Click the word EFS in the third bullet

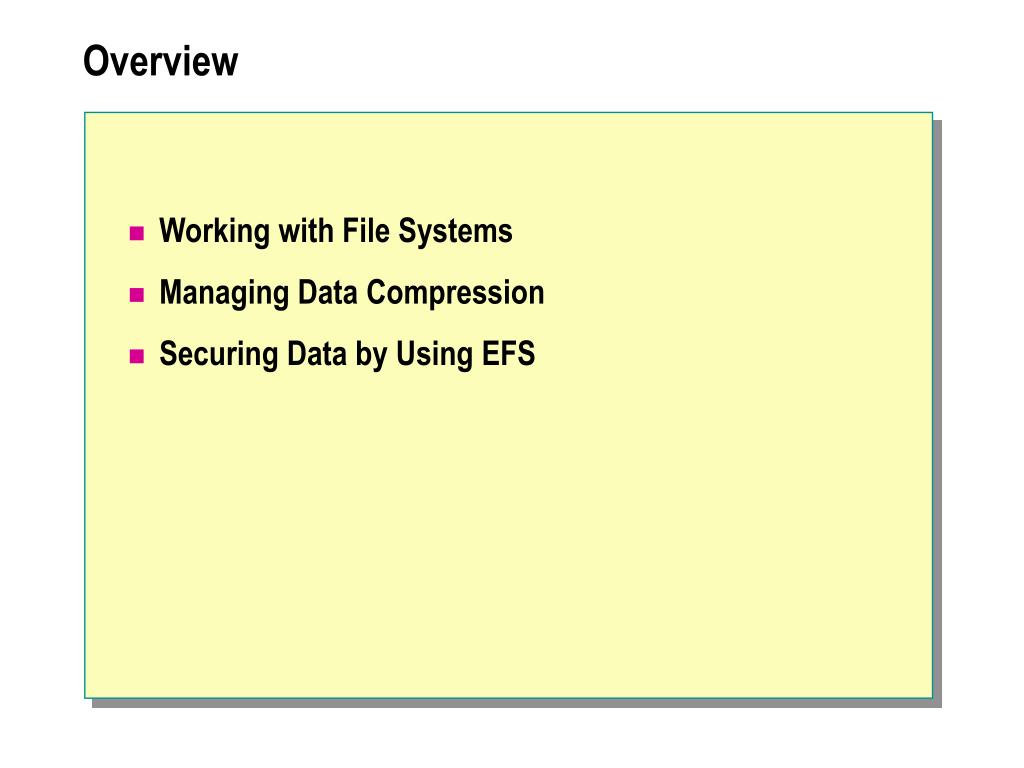point(508,353)
